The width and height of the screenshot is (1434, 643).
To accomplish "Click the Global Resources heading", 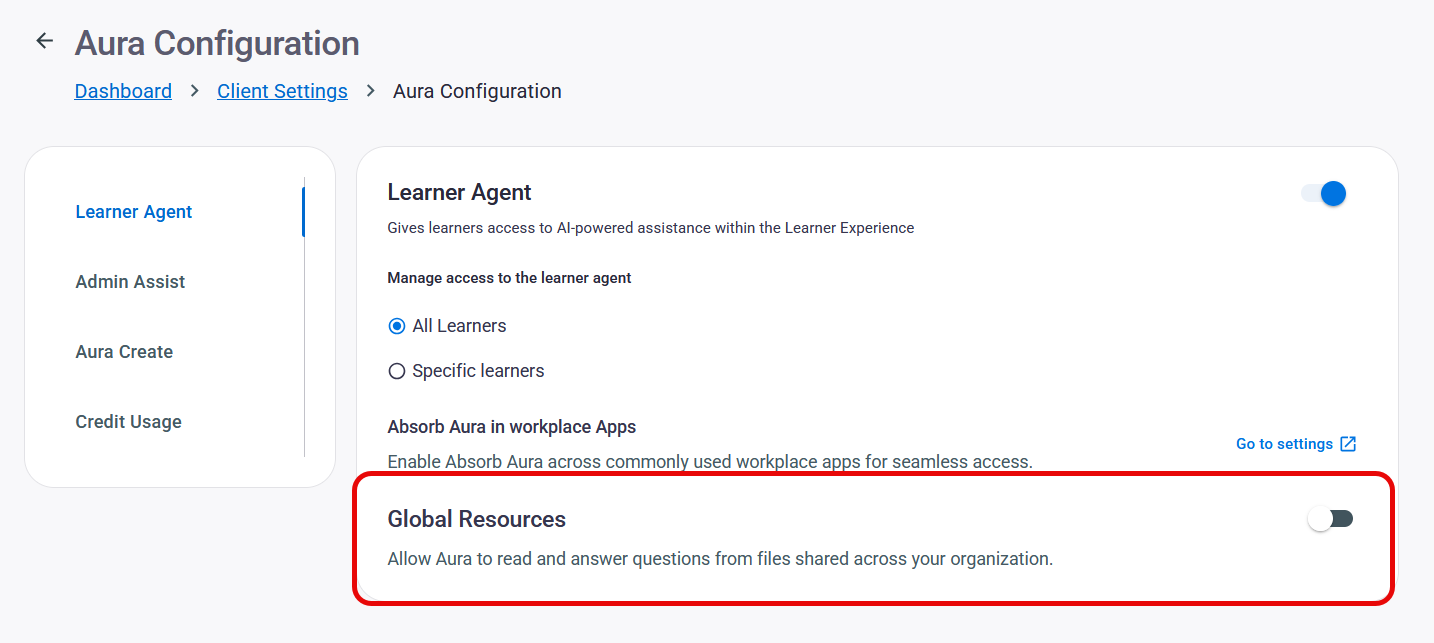I will click(x=476, y=519).
